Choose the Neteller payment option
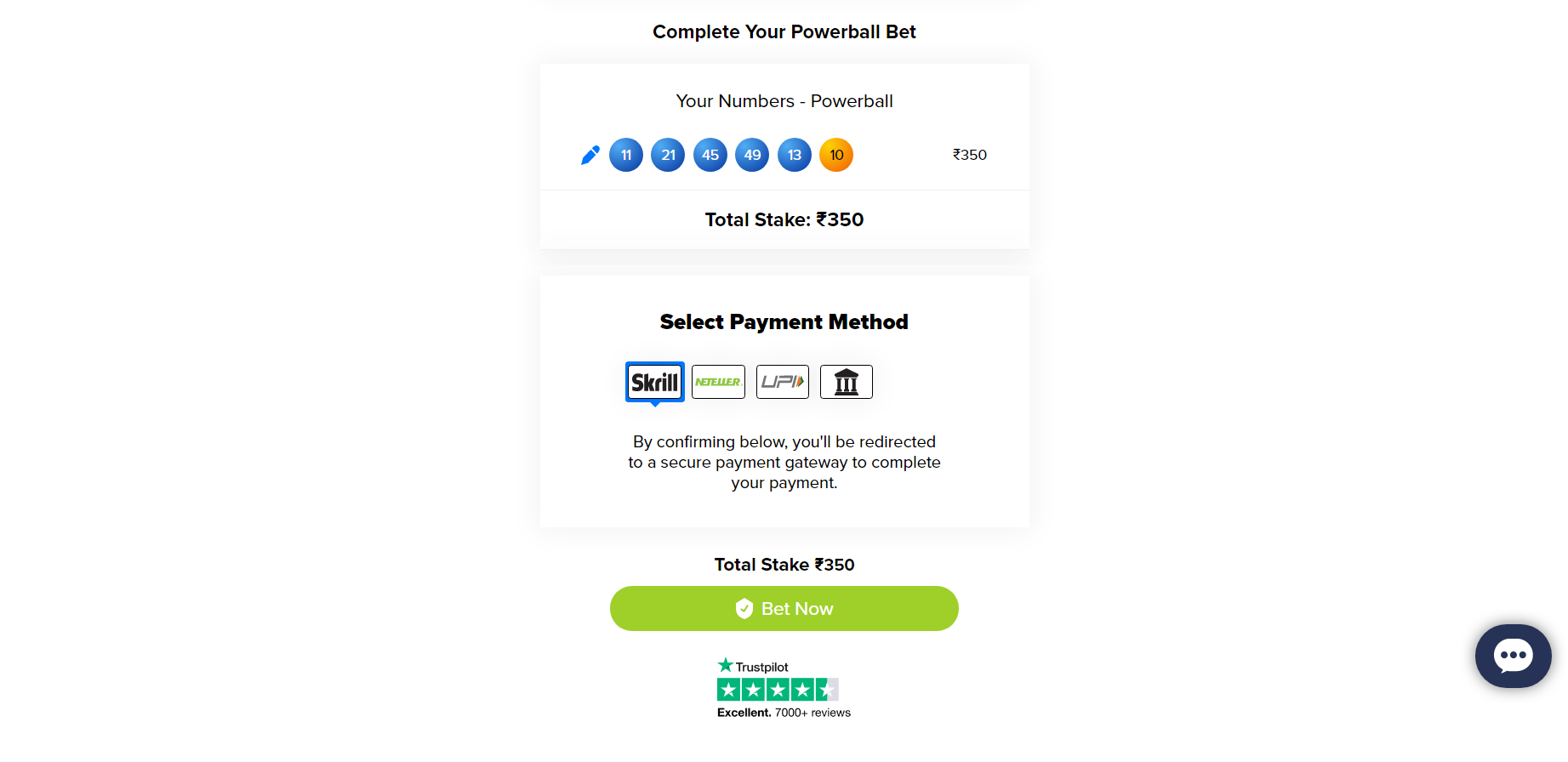Viewport: 1568px width, 762px height. pyautogui.click(x=718, y=382)
